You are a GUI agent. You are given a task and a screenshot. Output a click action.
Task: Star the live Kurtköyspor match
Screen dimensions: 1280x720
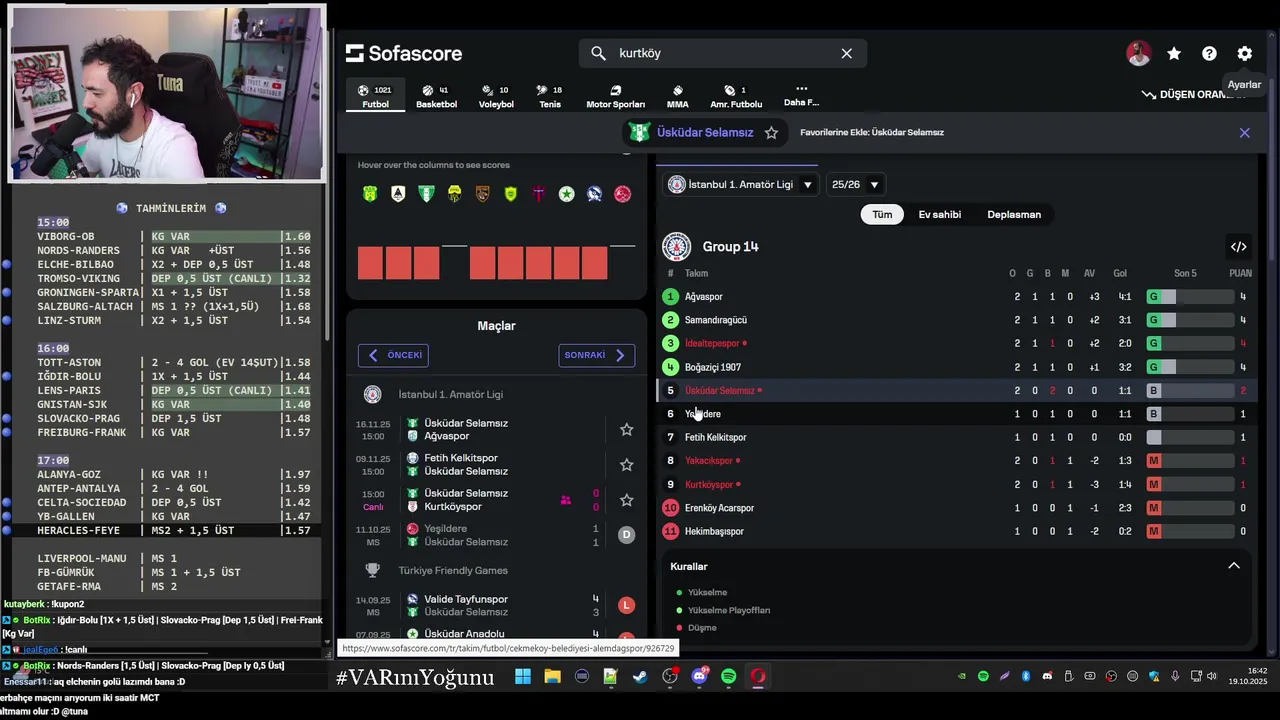[626, 499]
